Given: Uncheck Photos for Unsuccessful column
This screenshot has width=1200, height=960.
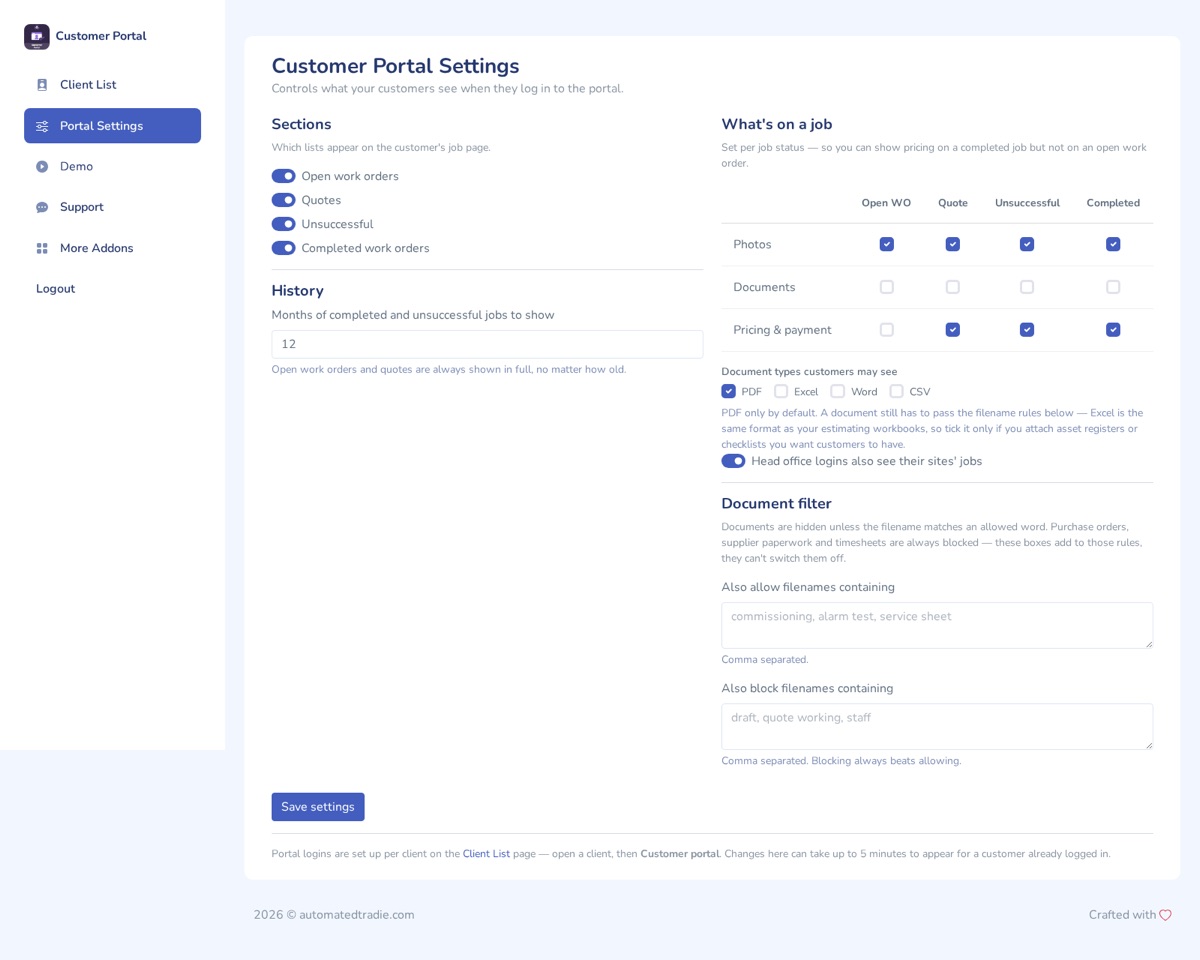Looking at the screenshot, I should [1027, 244].
